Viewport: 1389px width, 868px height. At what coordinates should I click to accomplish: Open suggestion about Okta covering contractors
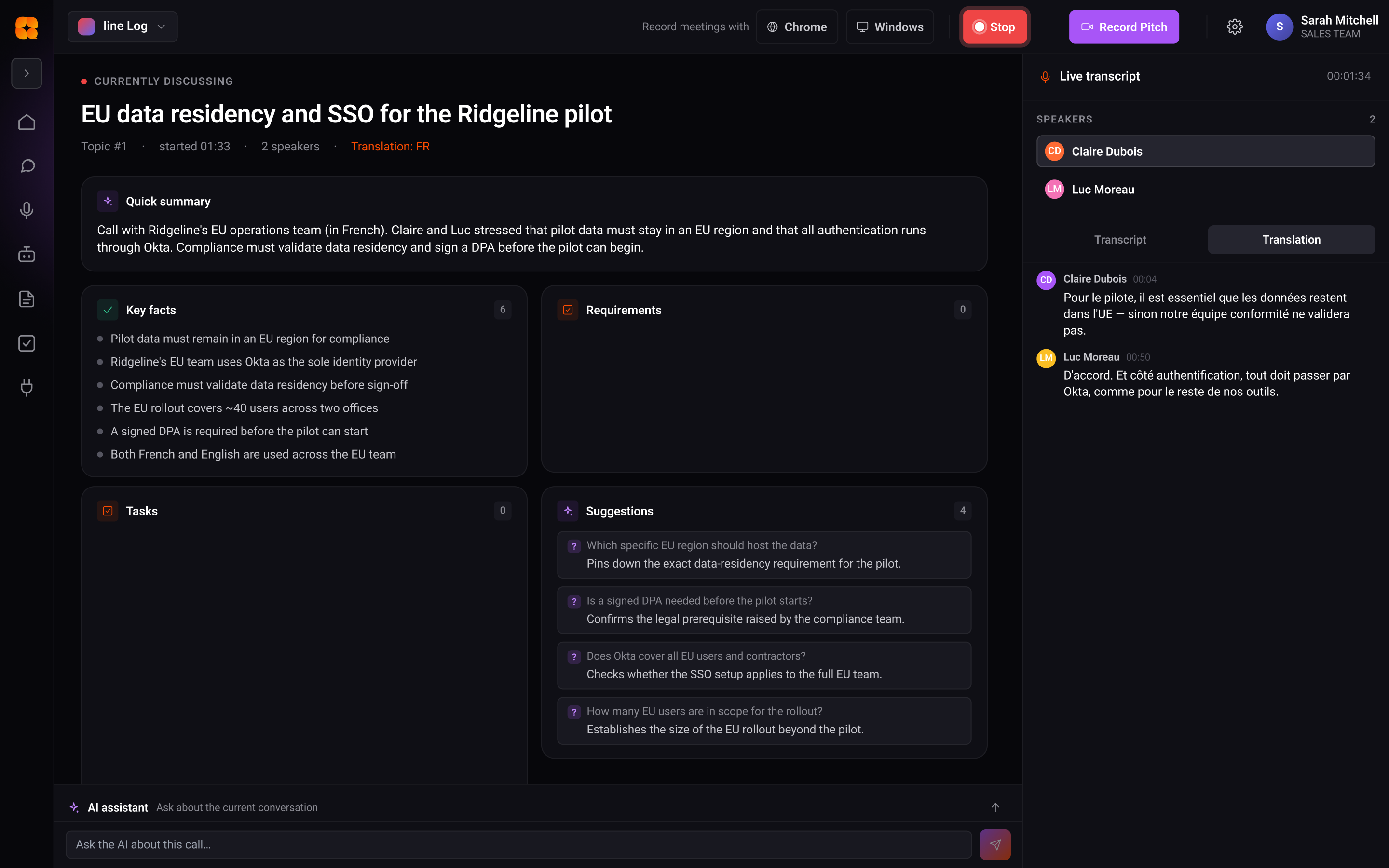point(764,665)
